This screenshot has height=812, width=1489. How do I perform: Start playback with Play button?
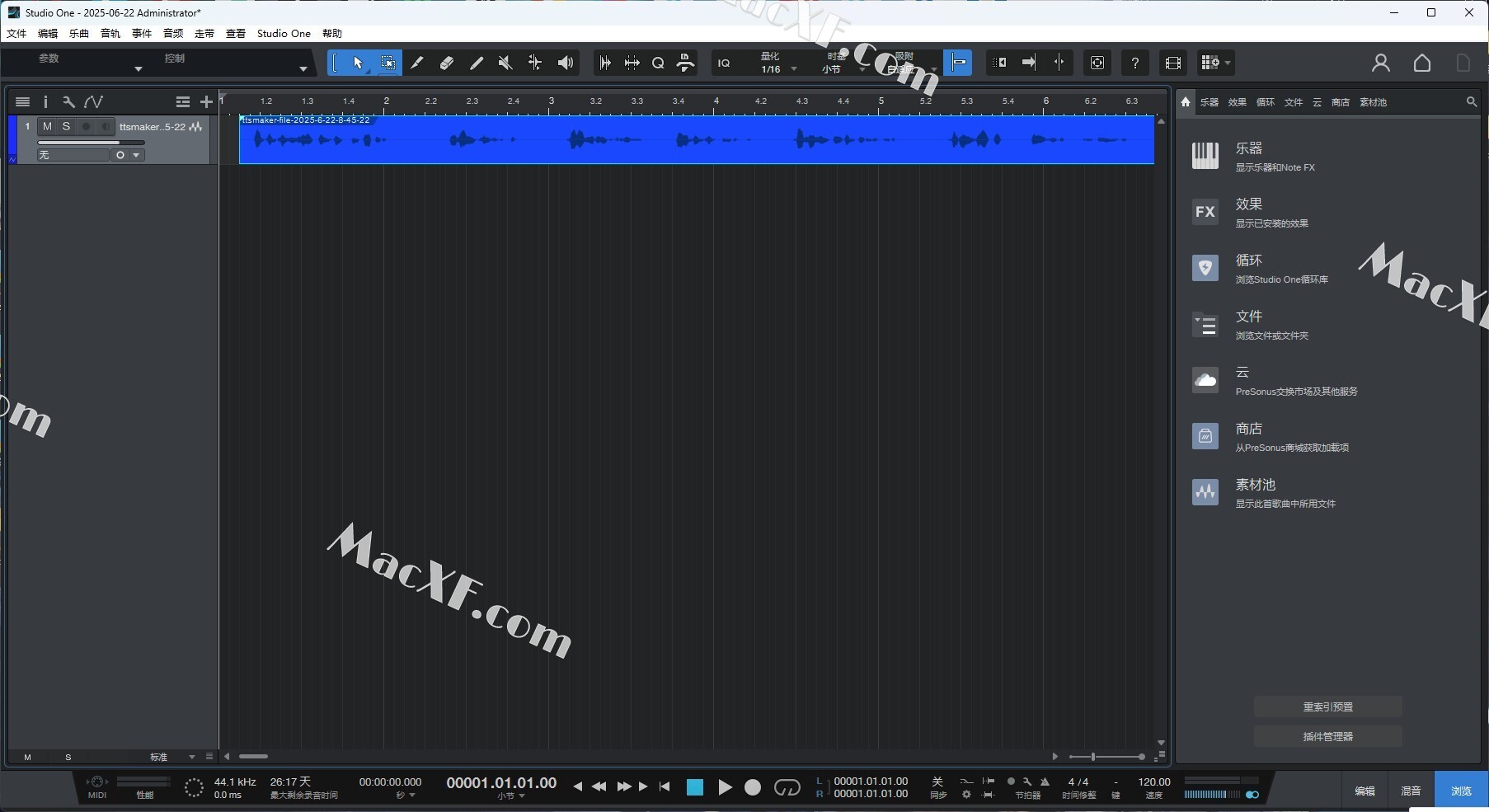click(725, 787)
